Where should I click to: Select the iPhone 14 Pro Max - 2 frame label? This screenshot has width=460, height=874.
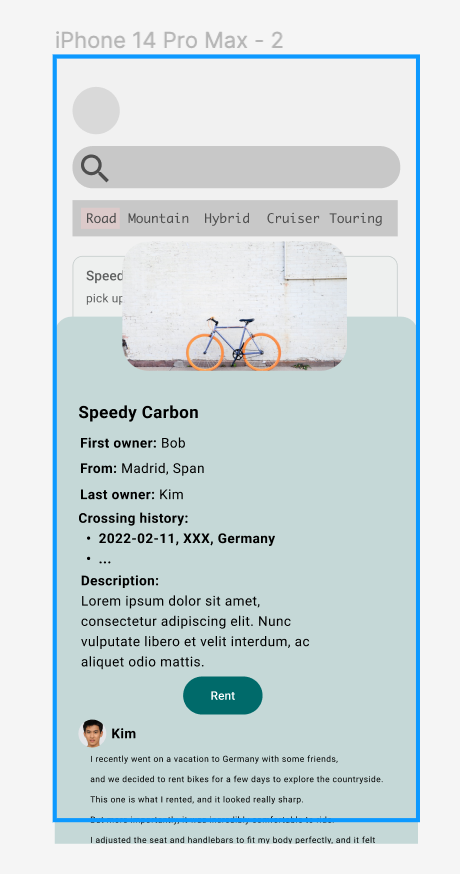(169, 40)
